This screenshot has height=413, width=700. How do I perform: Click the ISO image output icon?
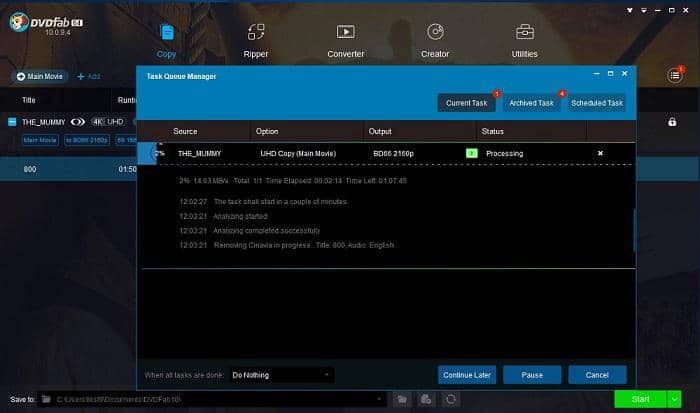[426, 399]
